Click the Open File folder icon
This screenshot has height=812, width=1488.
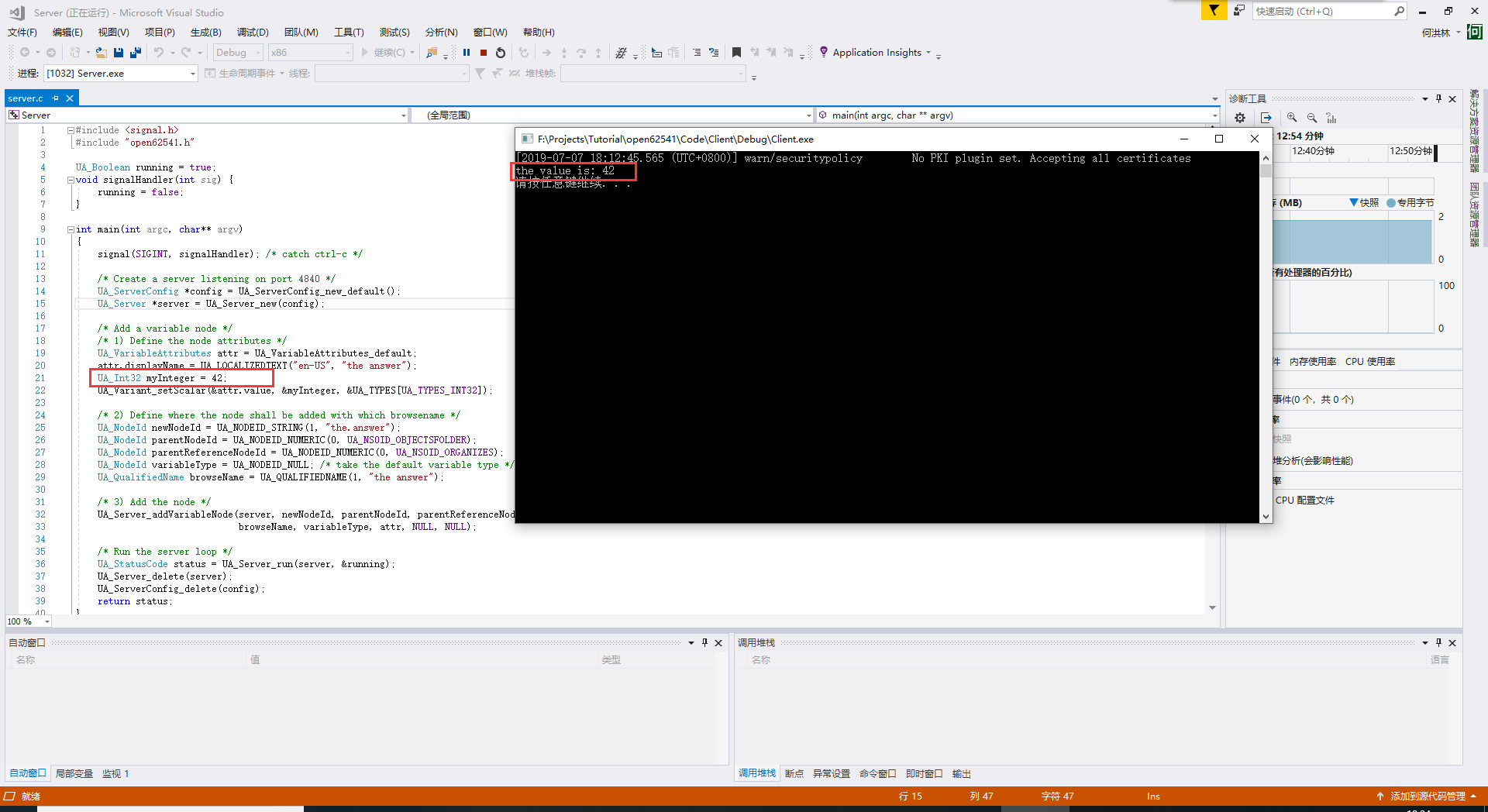pos(102,53)
